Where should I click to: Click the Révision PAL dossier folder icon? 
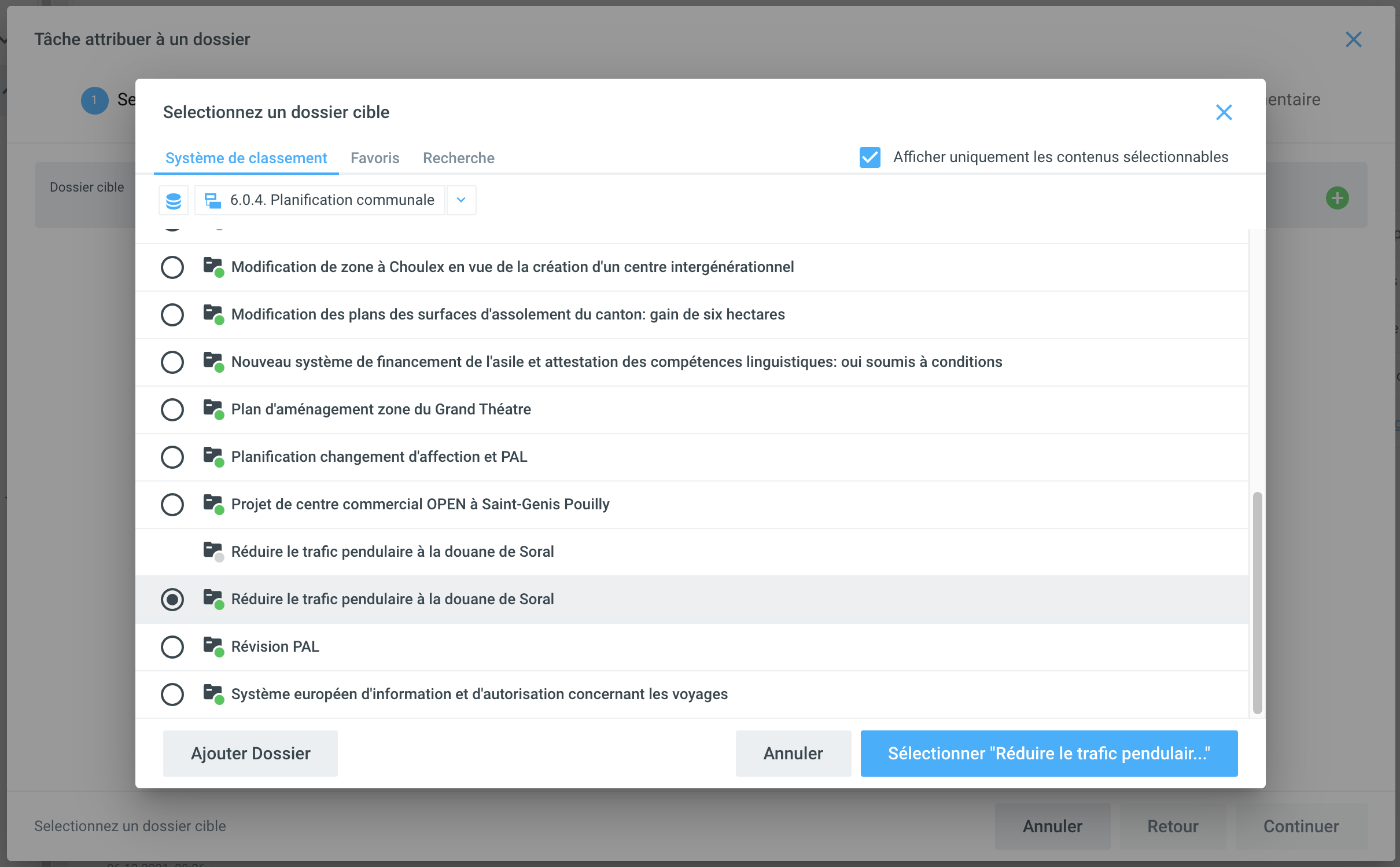(x=213, y=646)
